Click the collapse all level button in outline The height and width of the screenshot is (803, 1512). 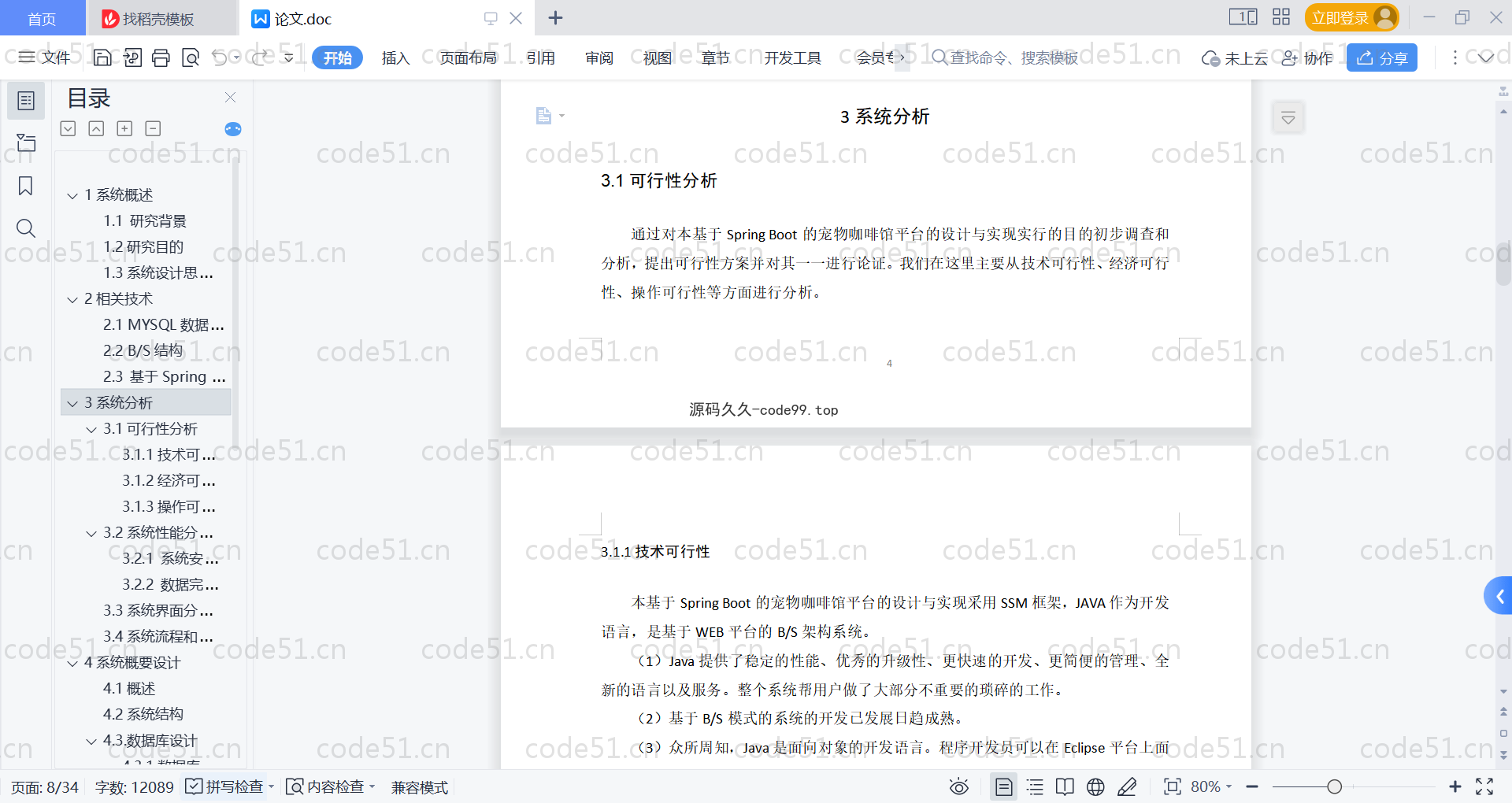pos(96,128)
